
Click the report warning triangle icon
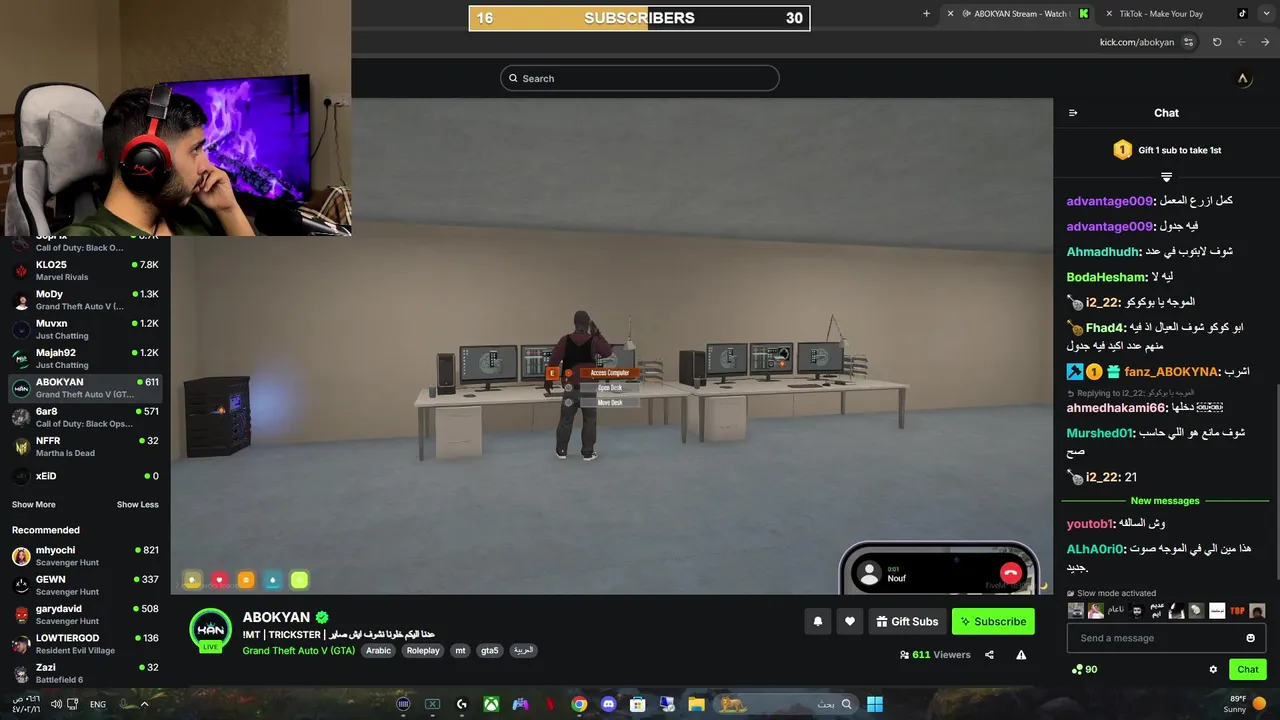pos(1021,655)
